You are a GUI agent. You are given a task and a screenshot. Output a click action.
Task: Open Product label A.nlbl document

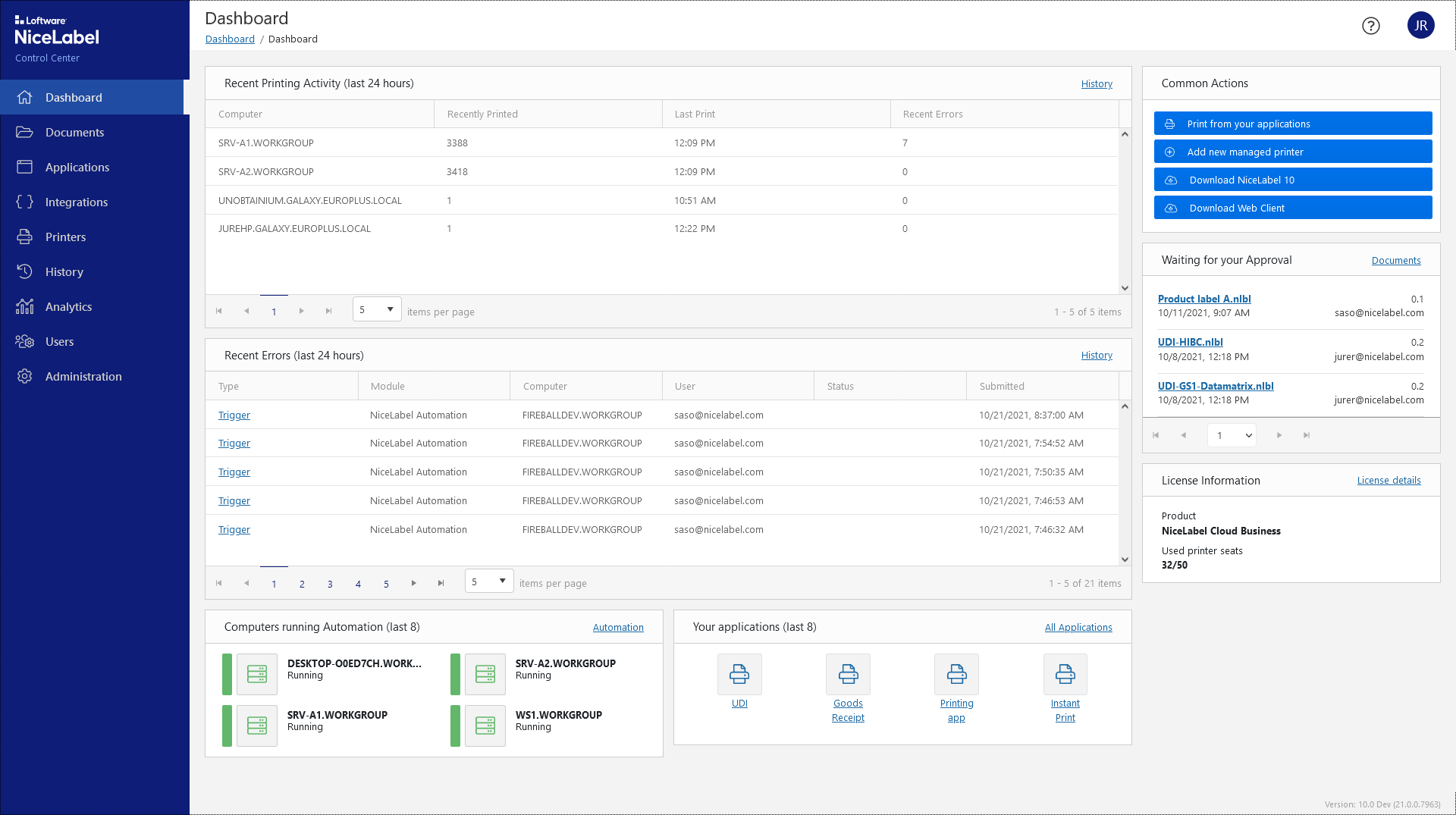click(x=1204, y=299)
